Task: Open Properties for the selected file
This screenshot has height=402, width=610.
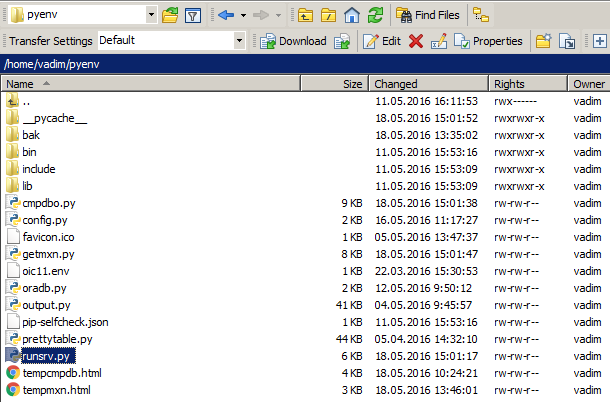Action: pos(488,41)
